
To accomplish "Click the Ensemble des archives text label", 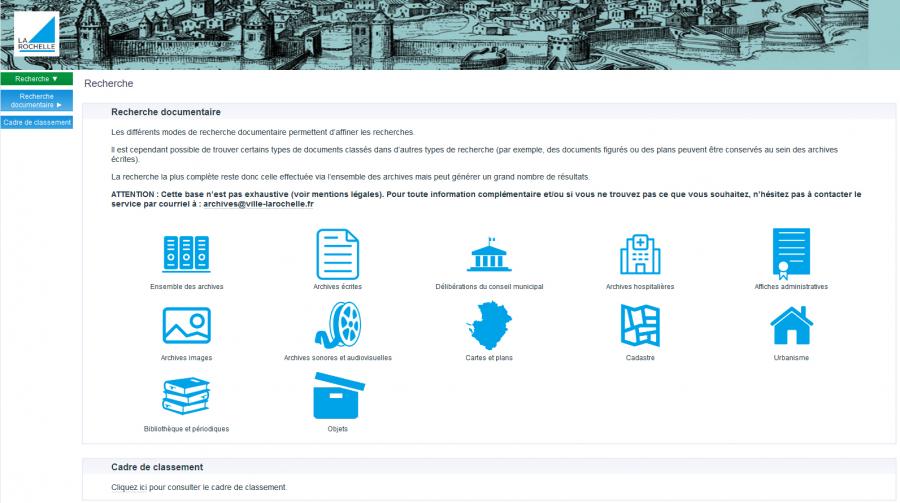I will point(187,287).
